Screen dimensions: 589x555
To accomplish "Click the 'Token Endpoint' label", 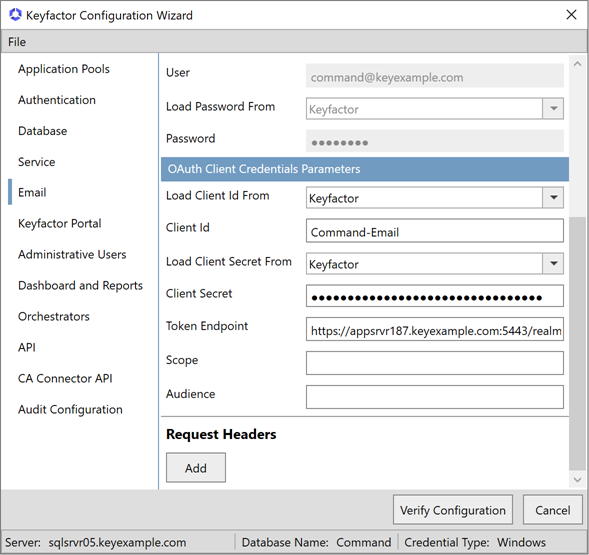I will coord(207,326).
